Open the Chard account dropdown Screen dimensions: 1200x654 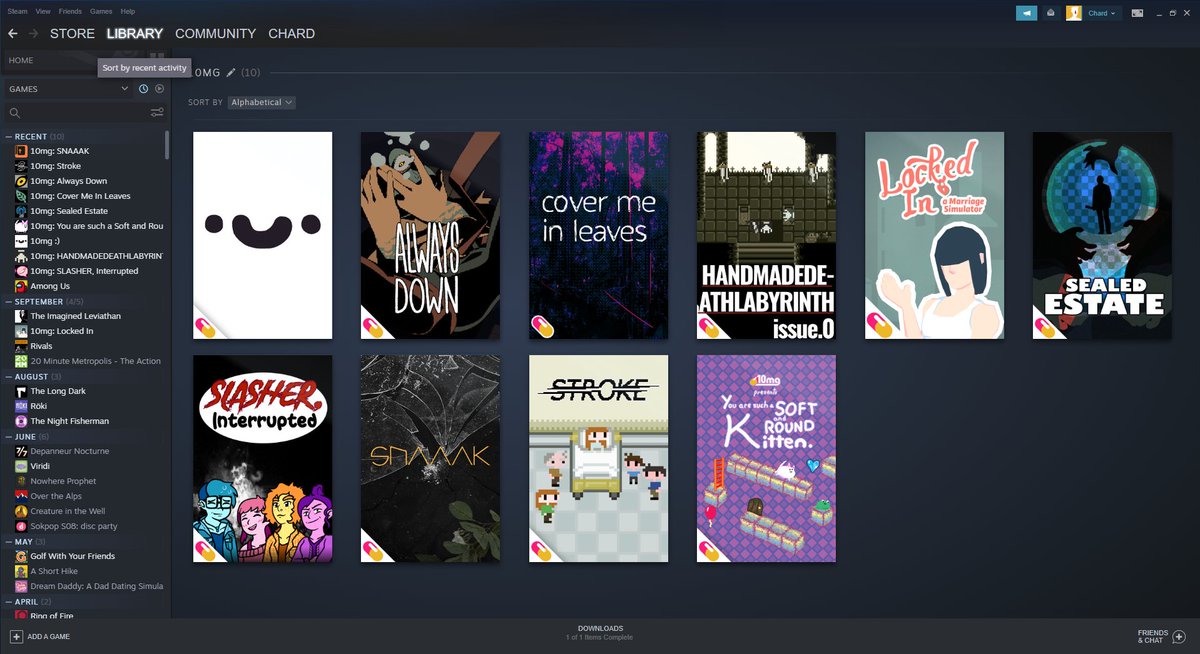coord(1102,13)
